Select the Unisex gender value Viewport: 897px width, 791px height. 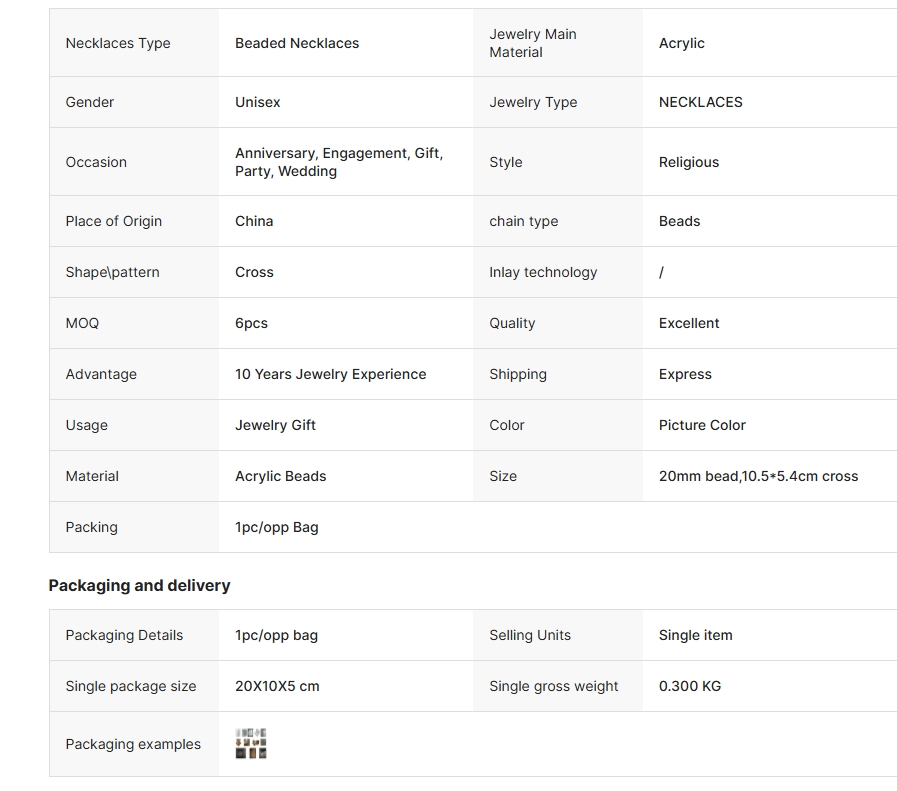(257, 102)
